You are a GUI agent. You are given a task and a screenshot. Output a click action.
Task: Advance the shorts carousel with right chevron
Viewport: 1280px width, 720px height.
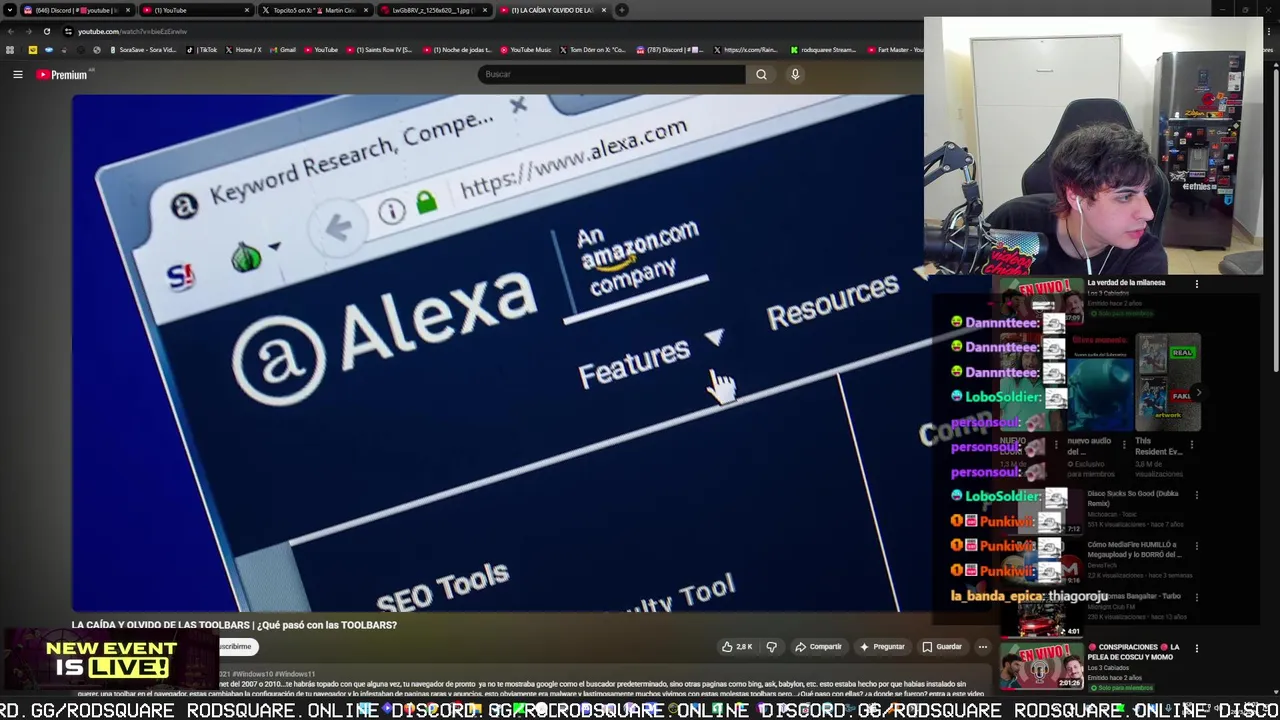coord(1197,393)
